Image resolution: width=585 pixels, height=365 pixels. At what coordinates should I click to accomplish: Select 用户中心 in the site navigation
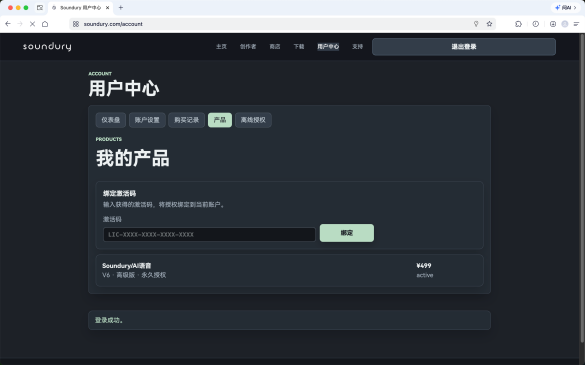(x=328, y=47)
